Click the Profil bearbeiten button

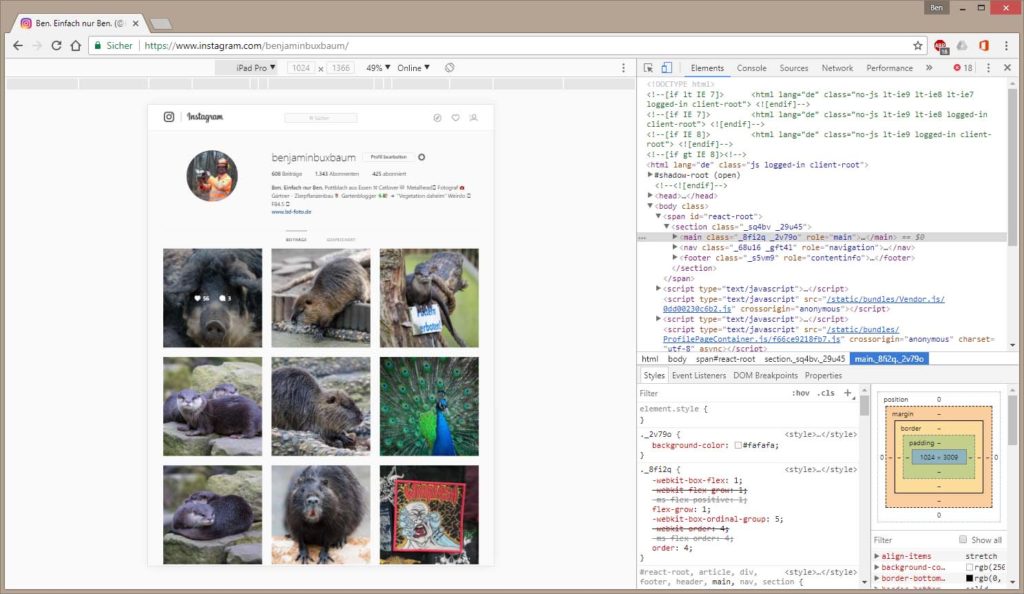388,157
